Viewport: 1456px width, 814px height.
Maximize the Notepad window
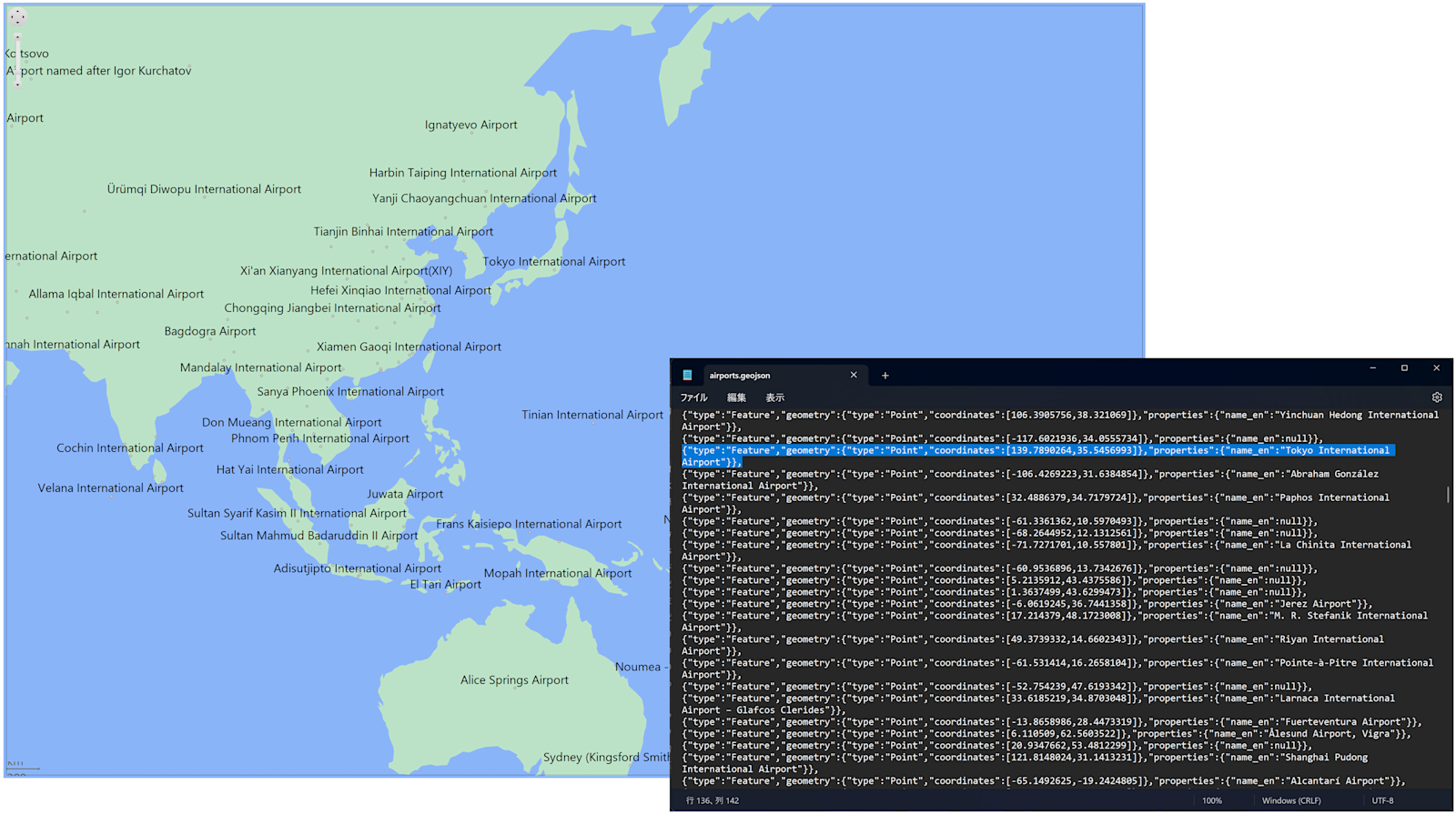[x=1404, y=368]
